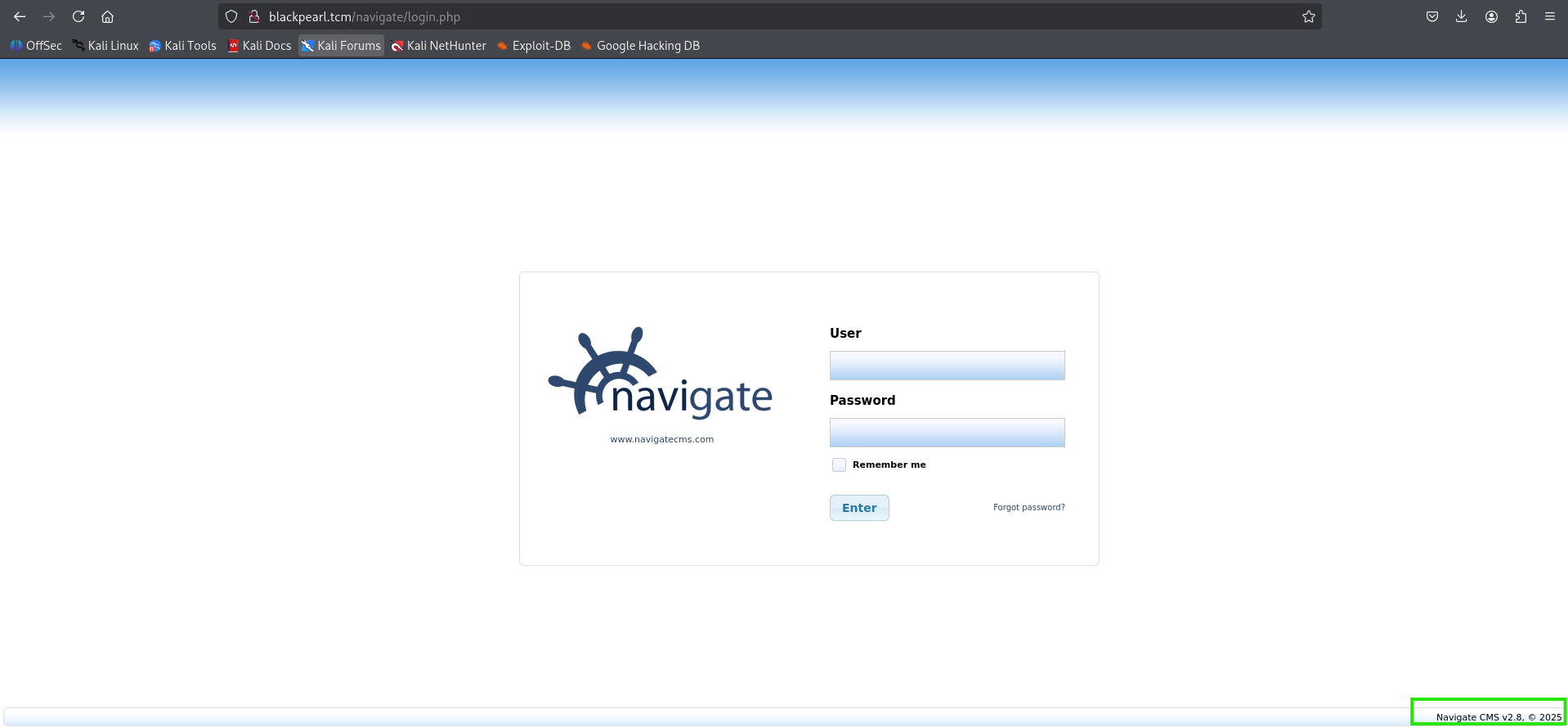Click the Password input field

pos(947,433)
